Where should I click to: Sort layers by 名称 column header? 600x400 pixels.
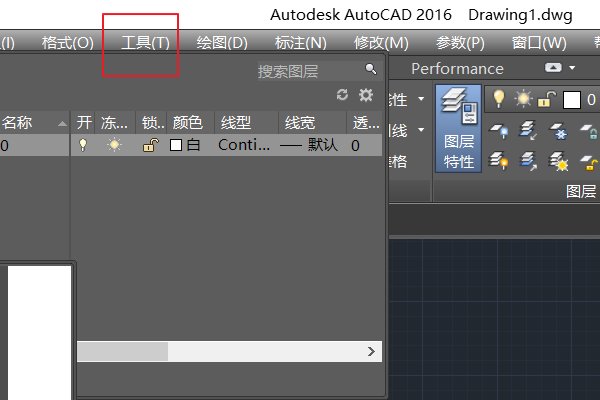[x=20, y=122]
